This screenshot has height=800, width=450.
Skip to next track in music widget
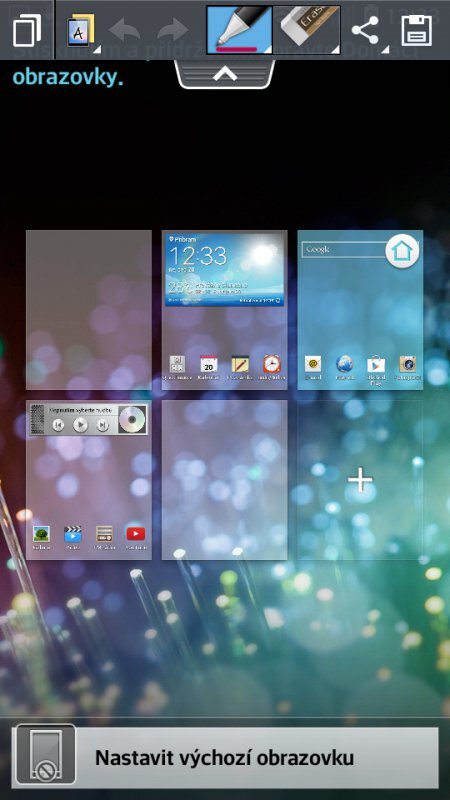pyautogui.click(x=103, y=424)
